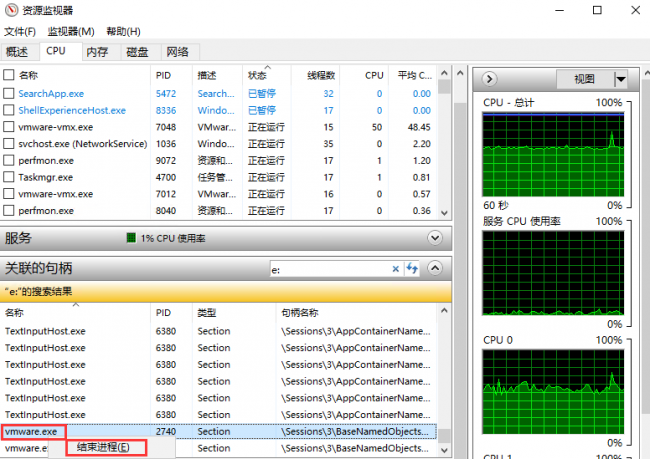Click the 服务 CPU 使用率 graph
This screenshot has width=650, height=459.
point(553,273)
